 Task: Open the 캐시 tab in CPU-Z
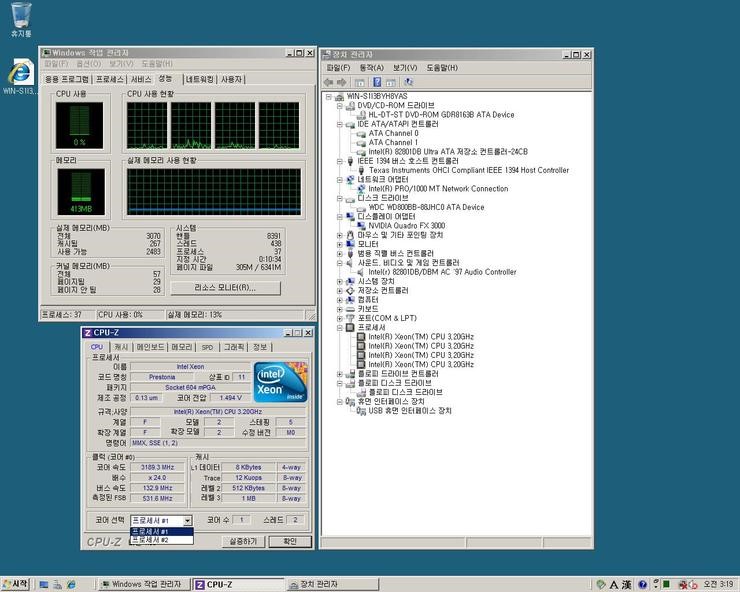click(x=121, y=347)
